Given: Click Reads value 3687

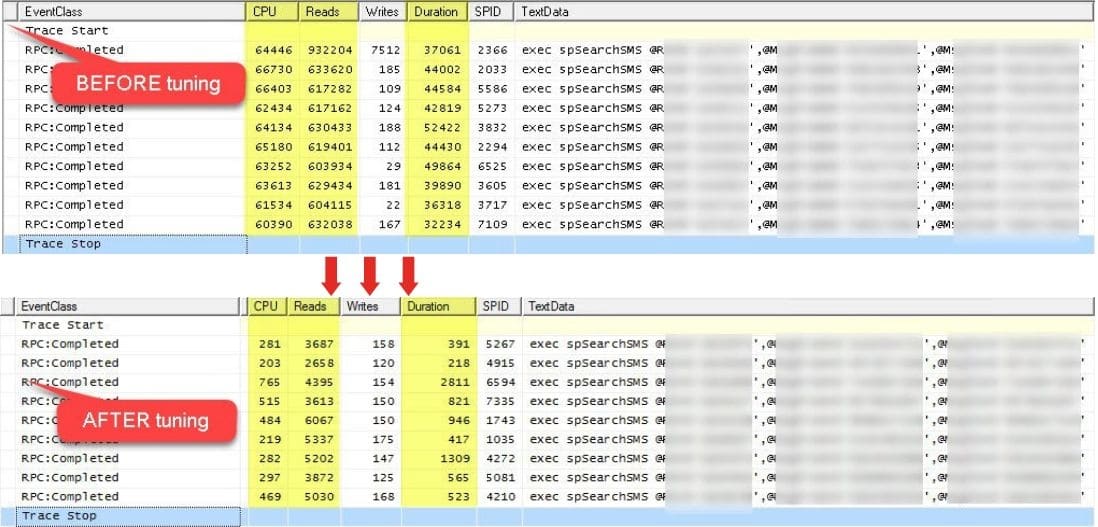Looking at the screenshot, I should pyautogui.click(x=319, y=344).
